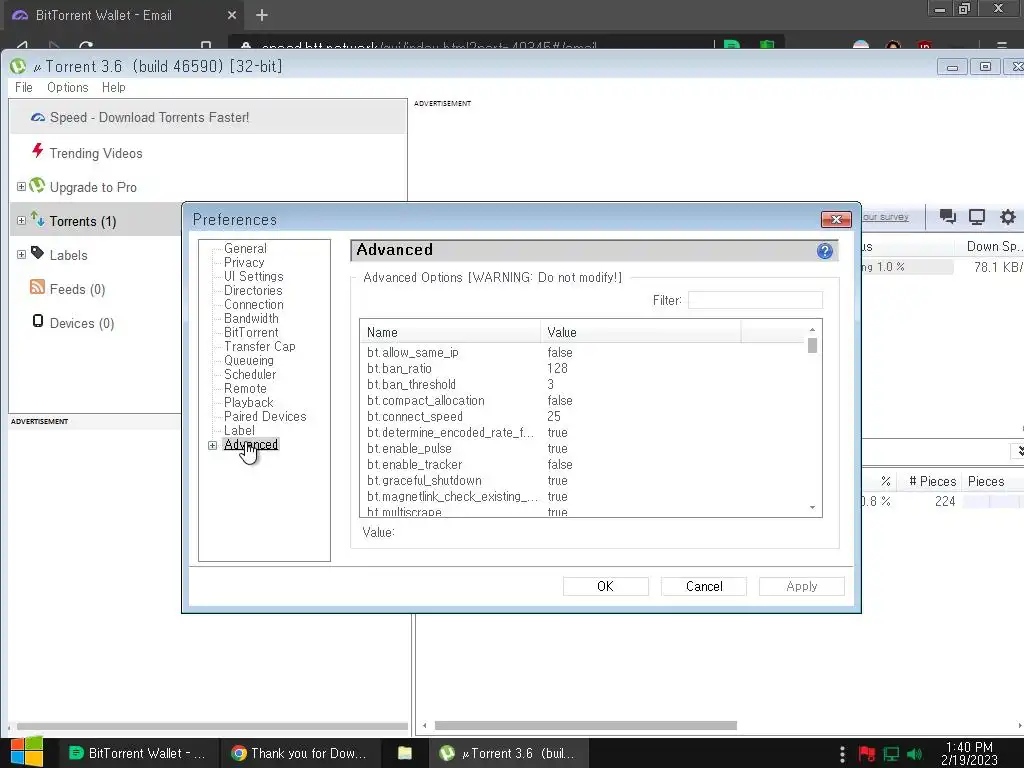The height and width of the screenshot is (768, 1024).
Task: Open Windows Start button
Action: tap(27, 752)
